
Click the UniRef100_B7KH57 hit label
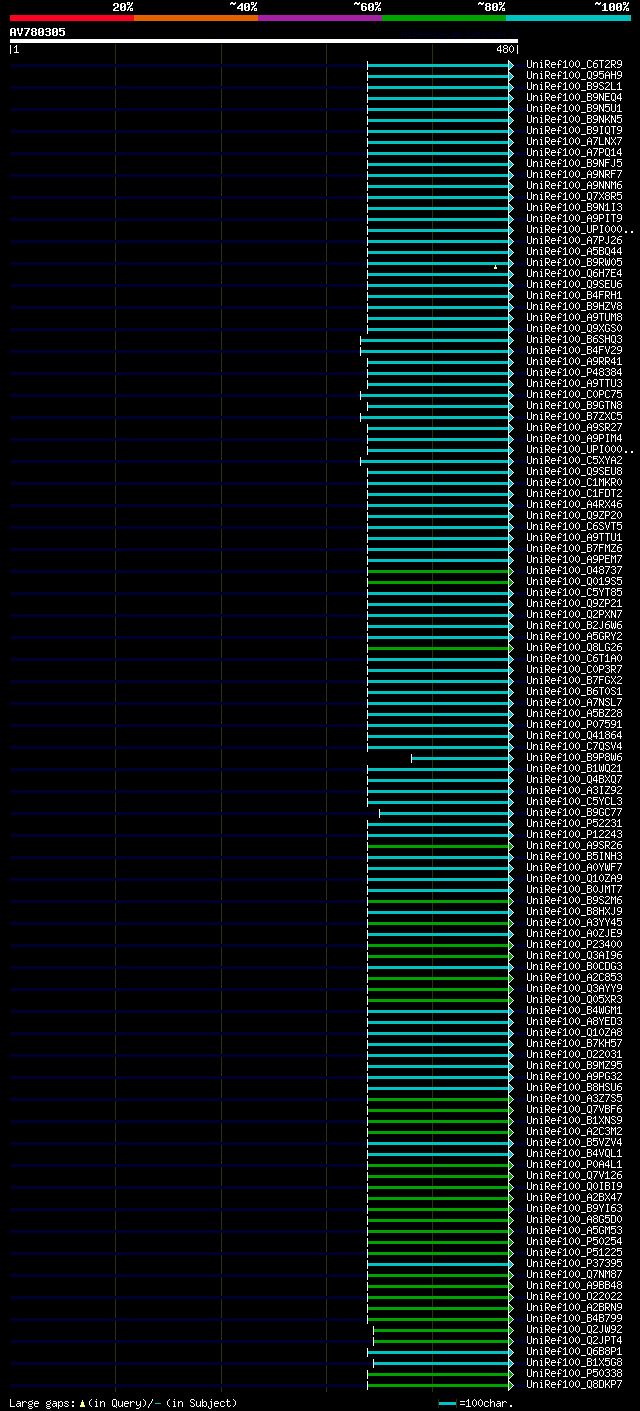[574, 1043]
